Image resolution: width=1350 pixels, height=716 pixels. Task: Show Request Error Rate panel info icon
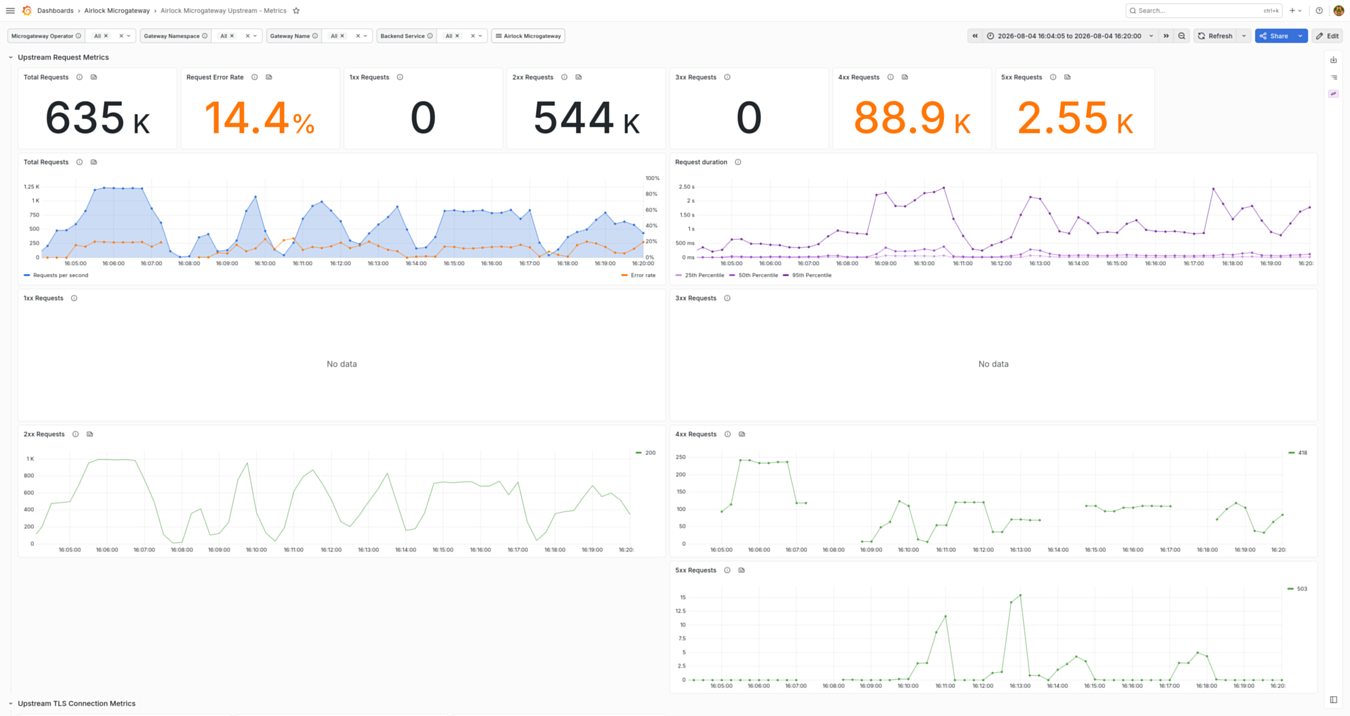pos(255,77)
